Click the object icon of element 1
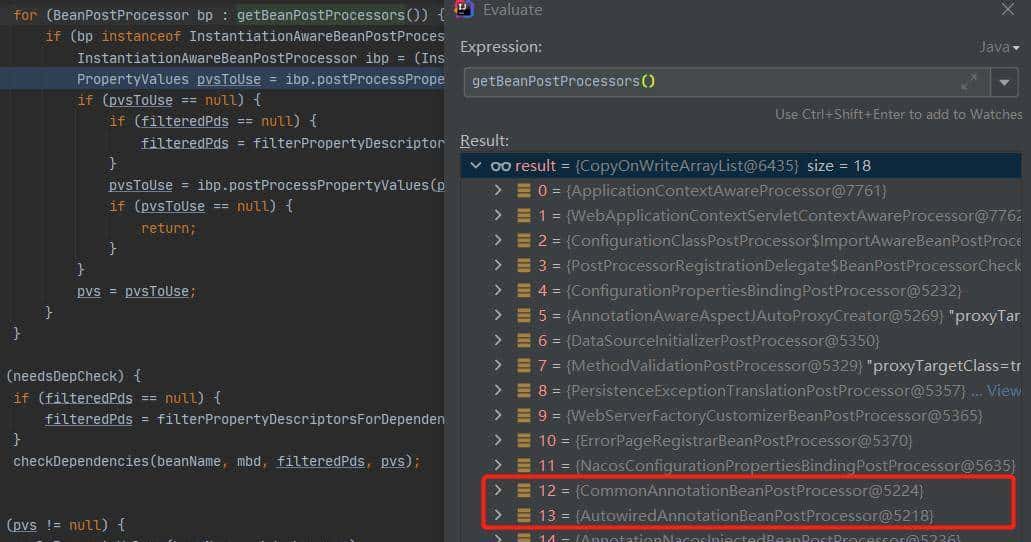 coord(523,216)
